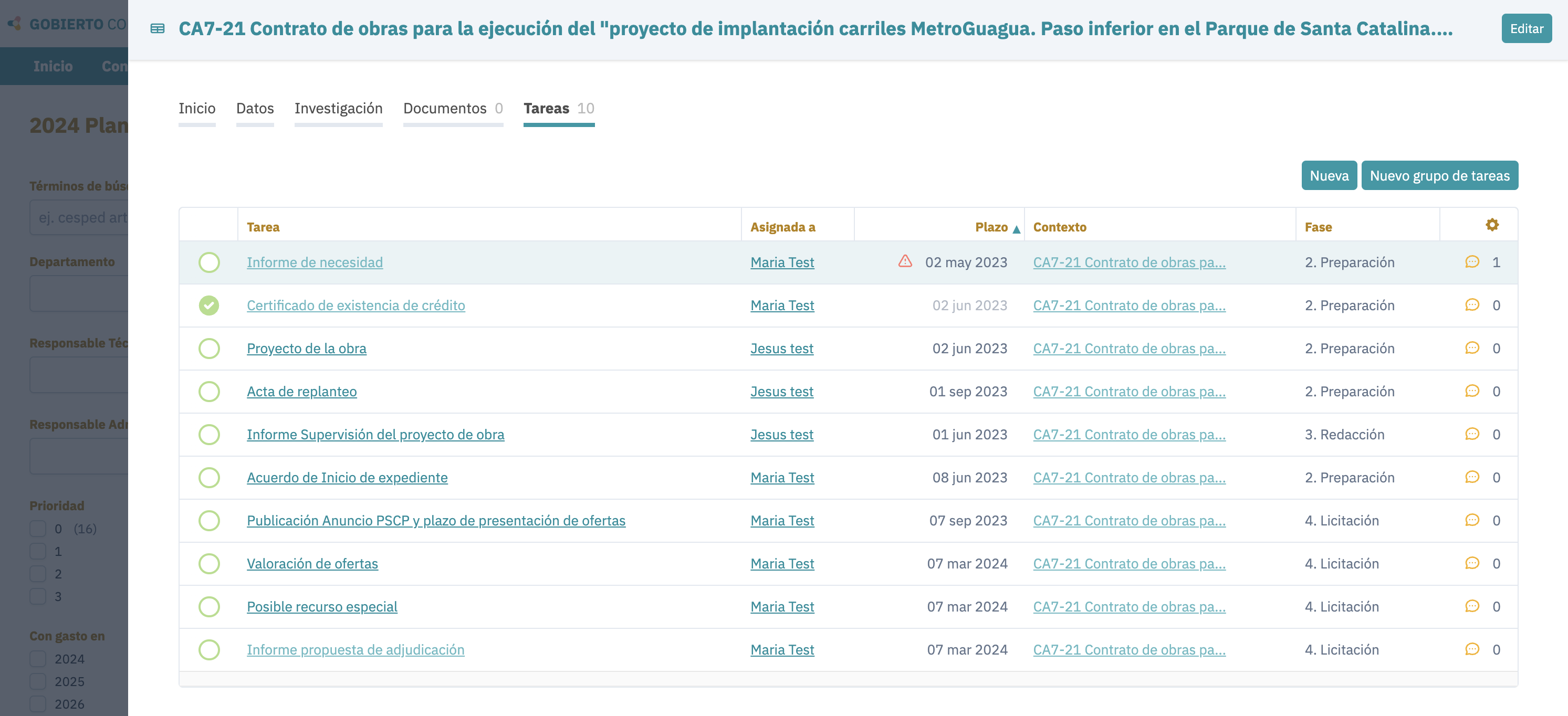The width and height of the screenshot is (1568, 716).
Task: Check the 2025 spending year checkbox
Action: pos(38,681)
